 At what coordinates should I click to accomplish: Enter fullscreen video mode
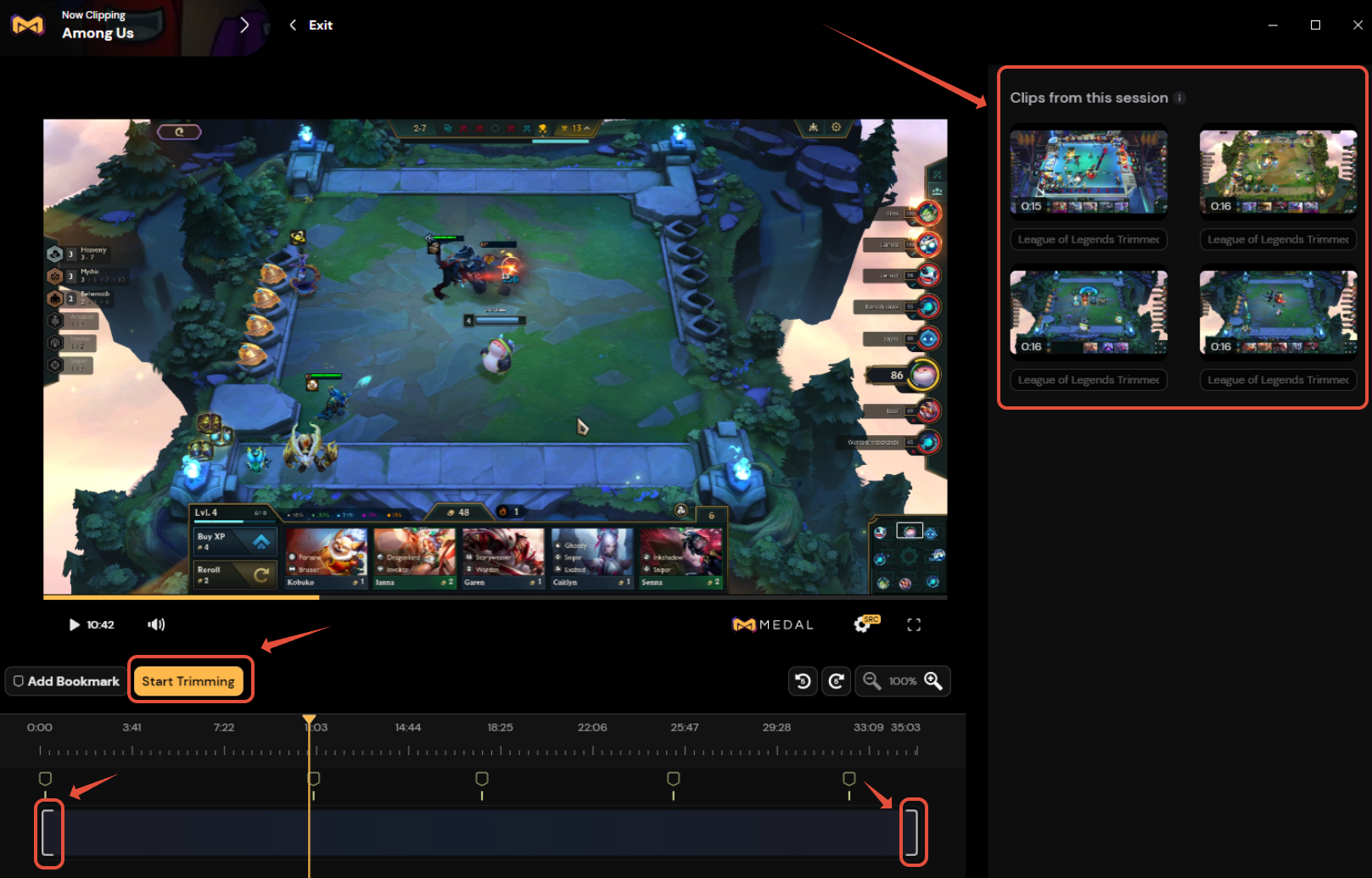click(x=914, y=624)
